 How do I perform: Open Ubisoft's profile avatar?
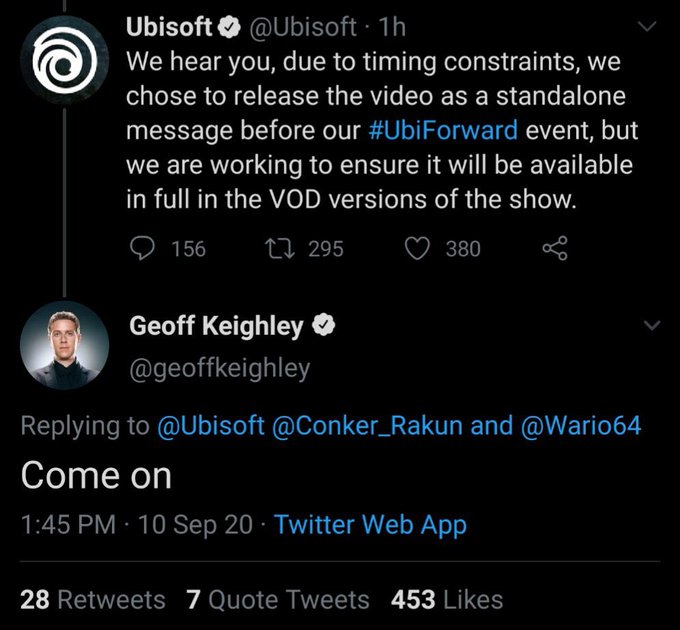pos(64,64)
